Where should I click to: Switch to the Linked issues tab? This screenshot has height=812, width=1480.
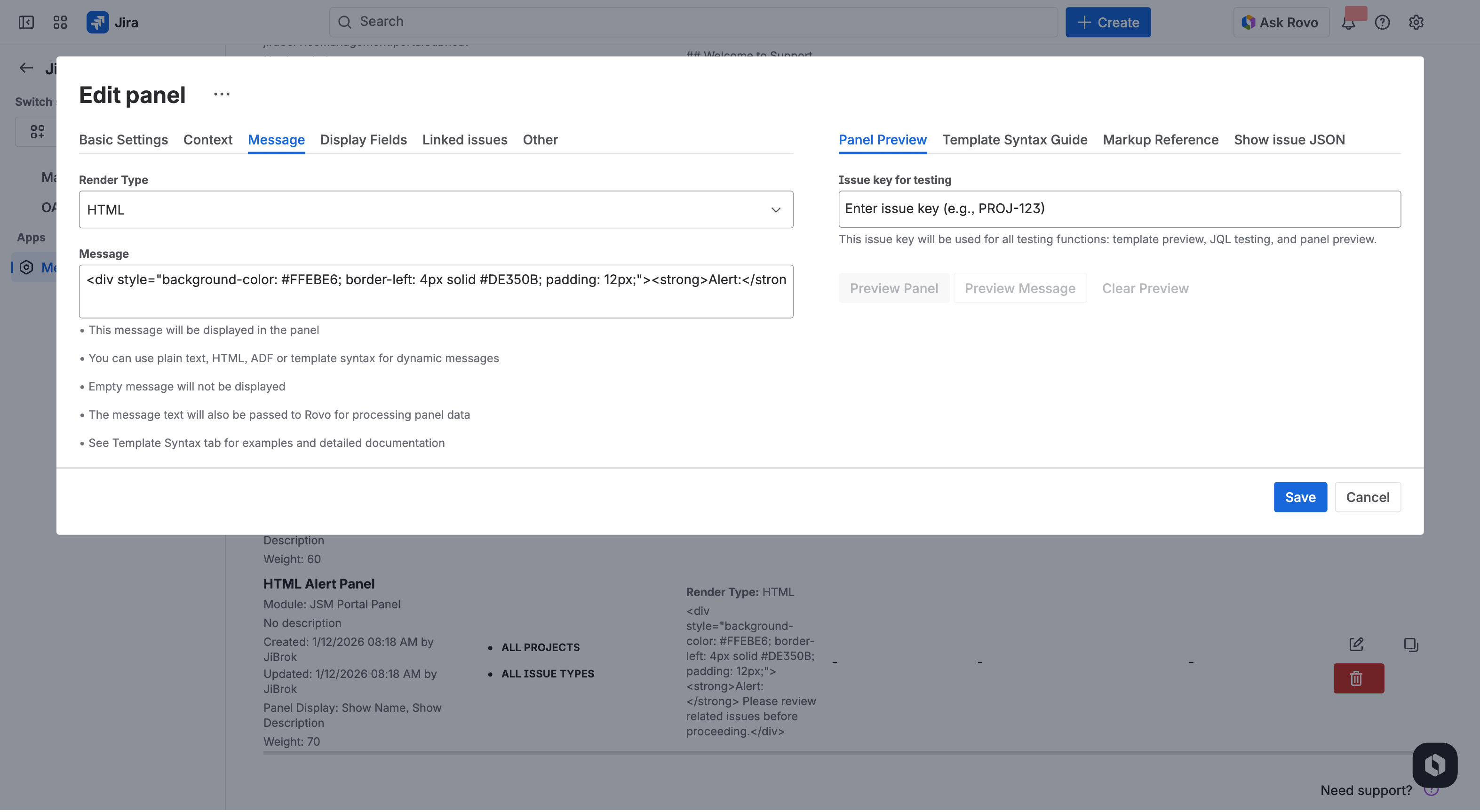click(465, 140)
